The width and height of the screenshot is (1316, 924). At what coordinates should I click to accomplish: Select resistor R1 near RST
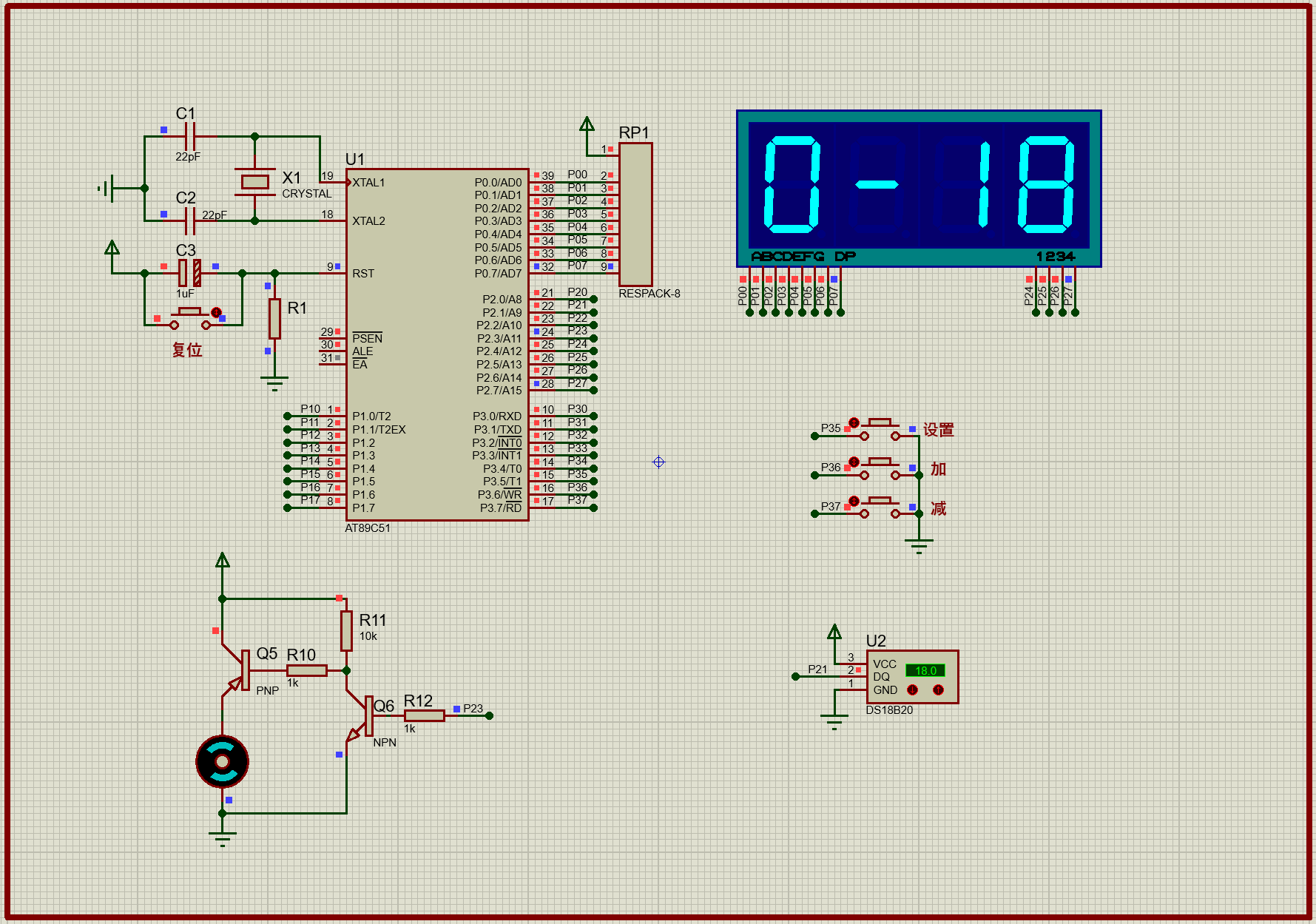[274, 318]
